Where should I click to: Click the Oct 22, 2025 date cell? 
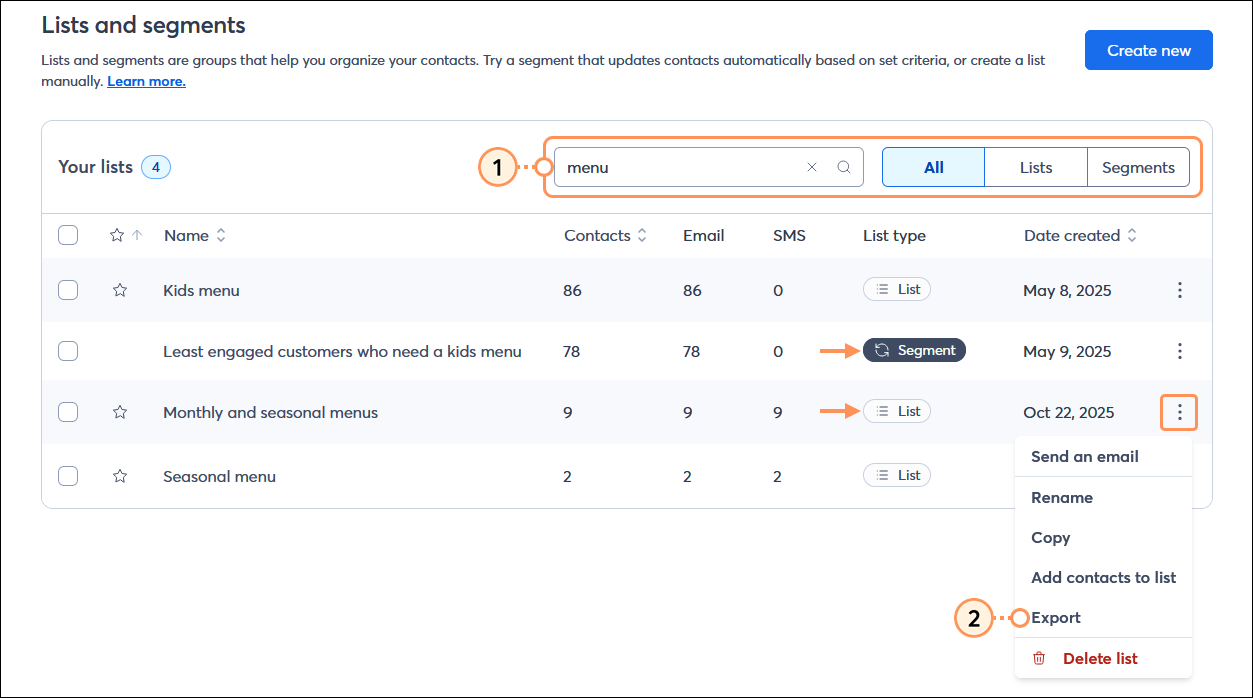tap(1069, 412)
